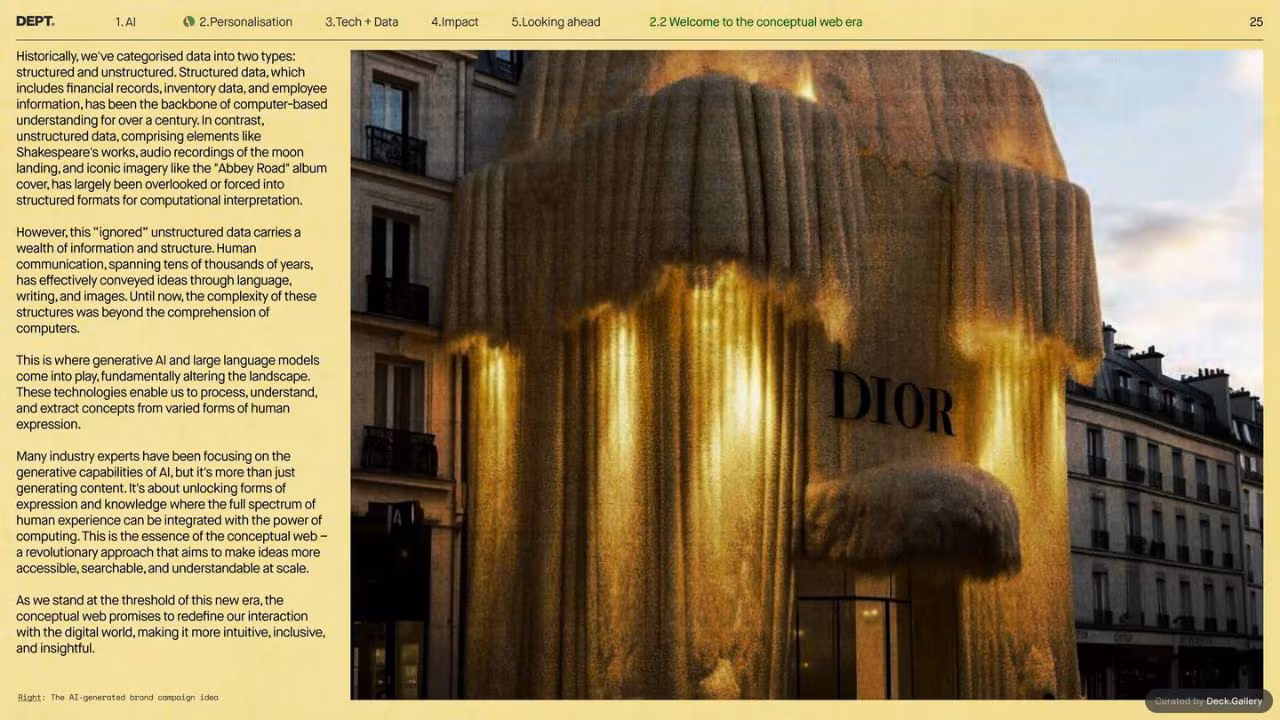Click the paragraph starting "As we stand at the threshold"
Screen dimensions: 1280x720
[x=171, y=624]
